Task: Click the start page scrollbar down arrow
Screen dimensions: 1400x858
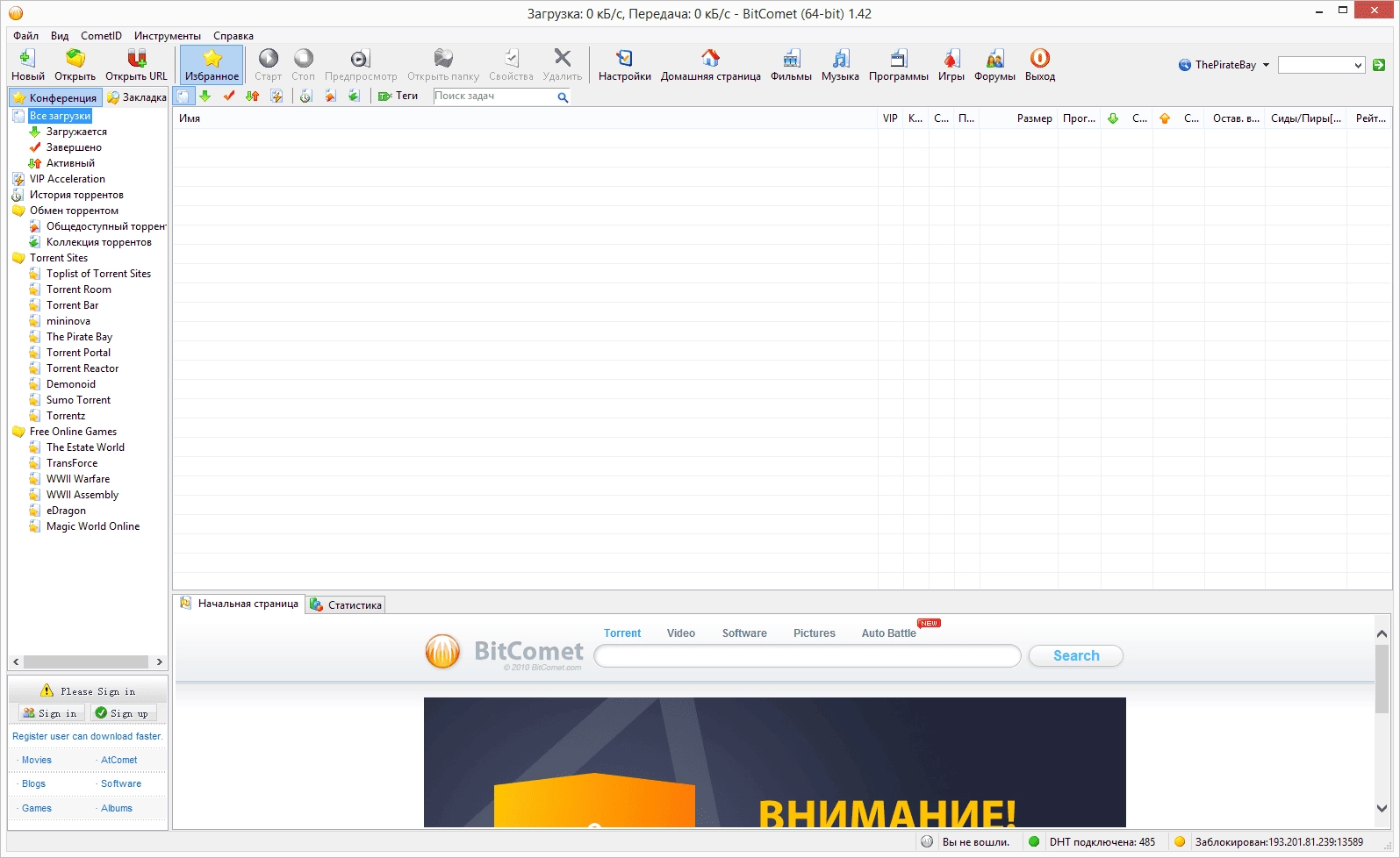Action: [x=1382, y=809]
